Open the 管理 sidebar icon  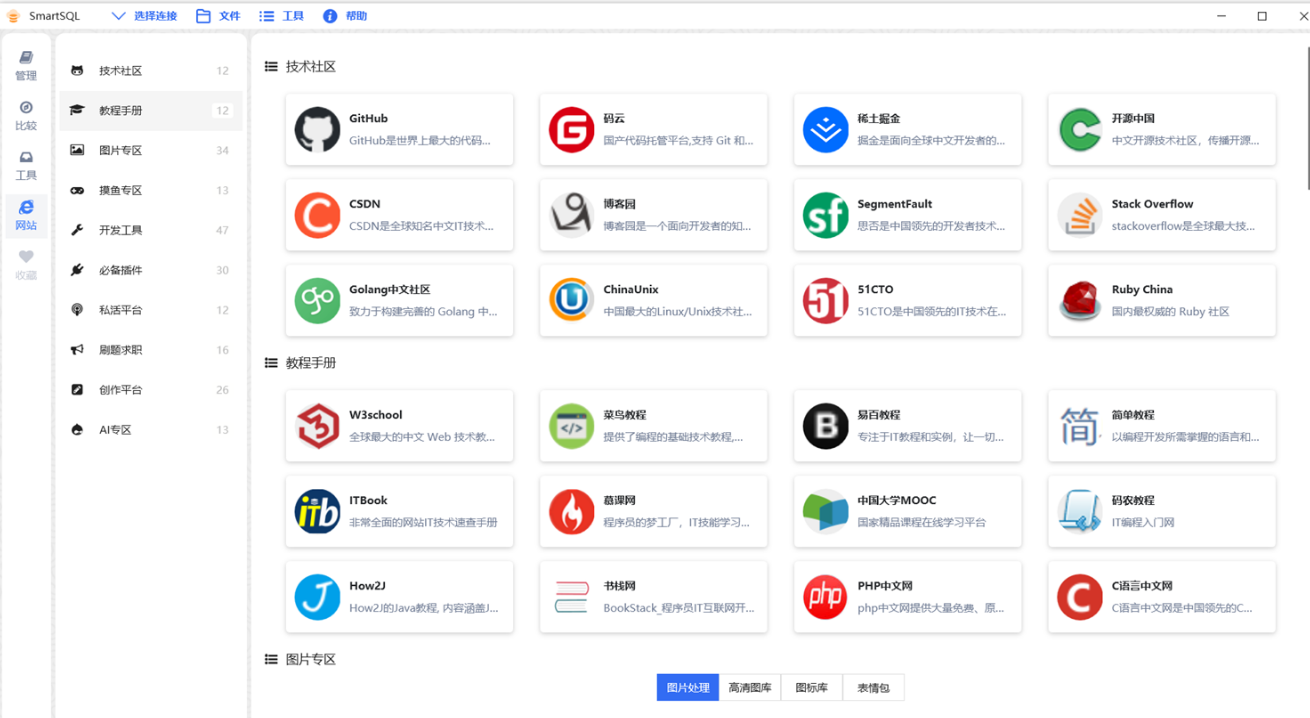[26, 66]
